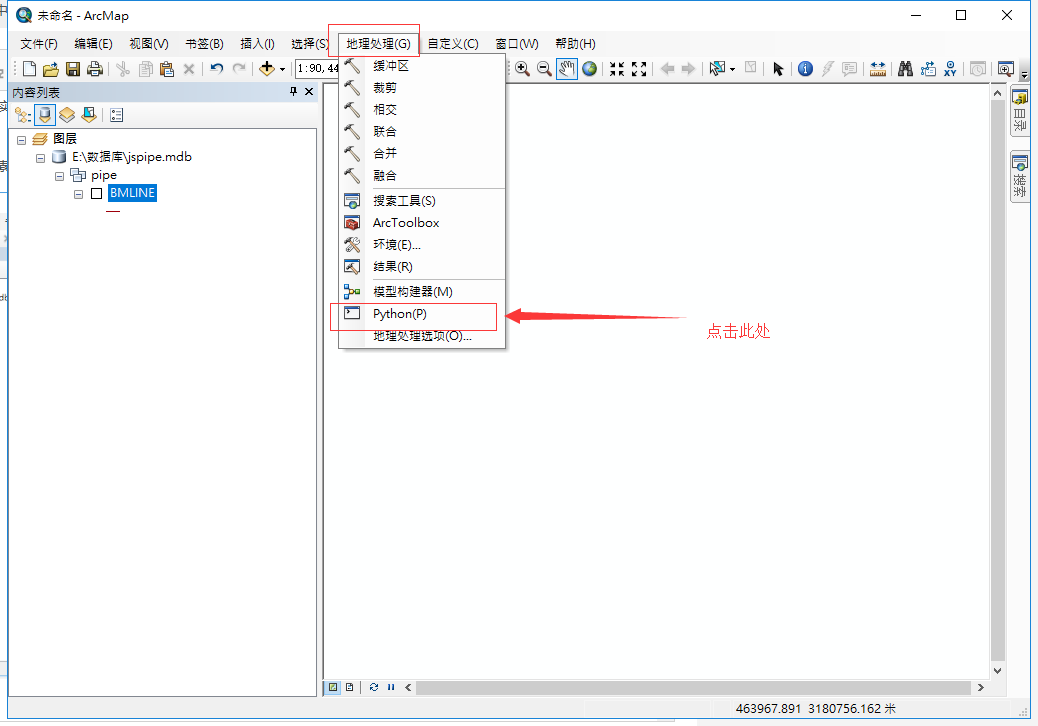Open the viewer window icon
Viewport: 1038px width, 726px height.
(1006, 68)
